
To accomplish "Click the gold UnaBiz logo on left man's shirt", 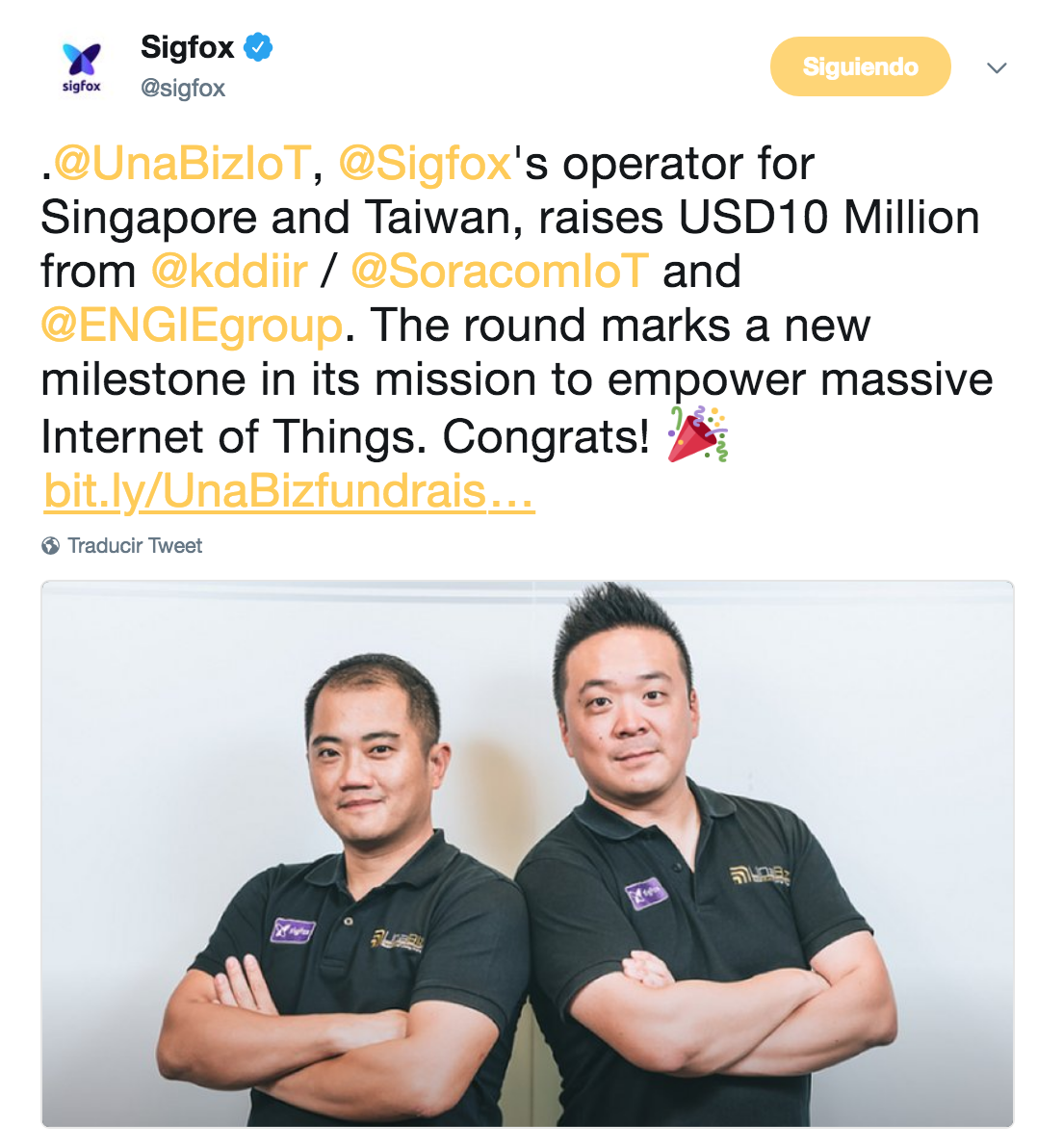I will click(397, 939).
